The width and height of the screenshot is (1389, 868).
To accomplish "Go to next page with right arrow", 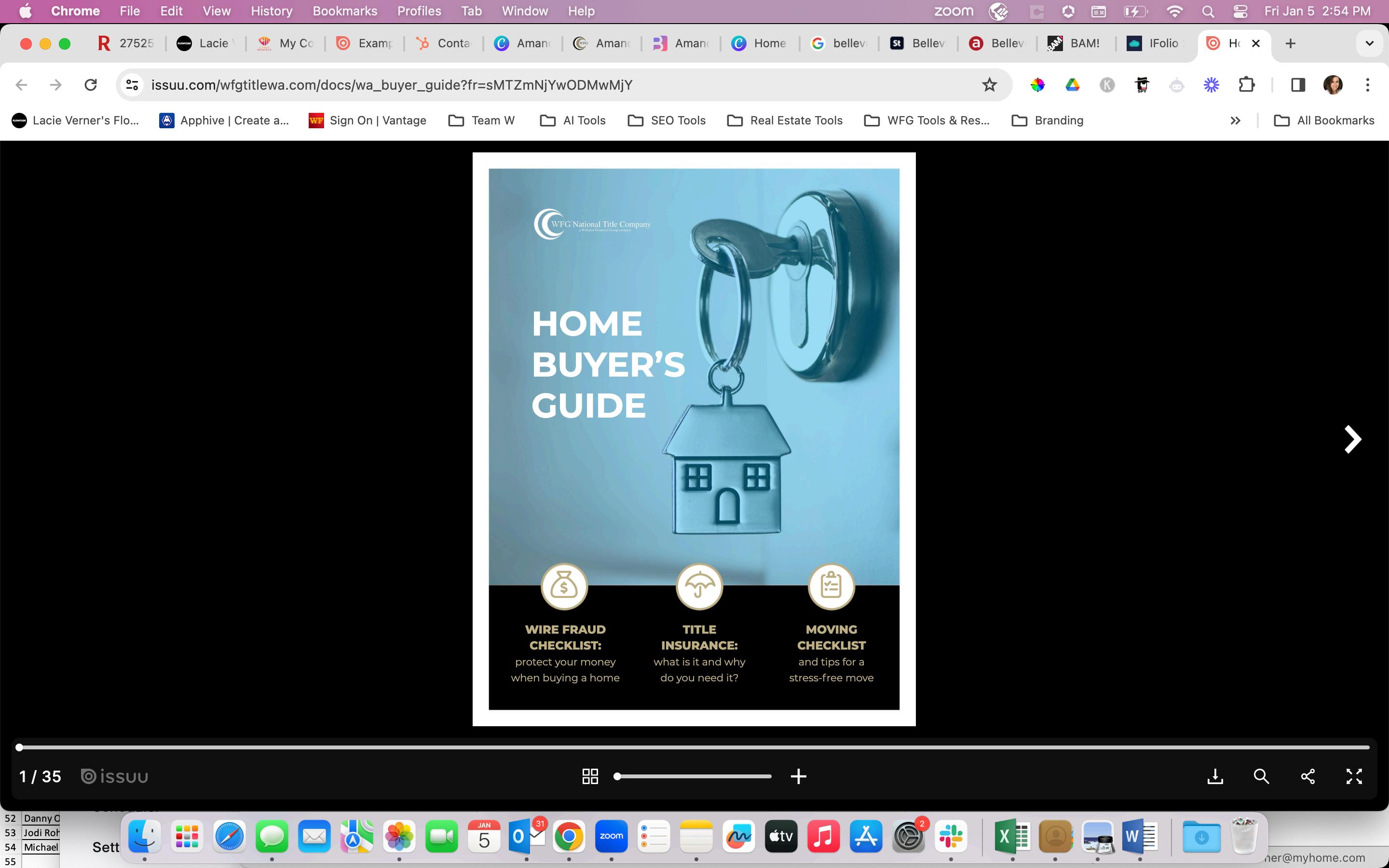I will pos(1352,440).
